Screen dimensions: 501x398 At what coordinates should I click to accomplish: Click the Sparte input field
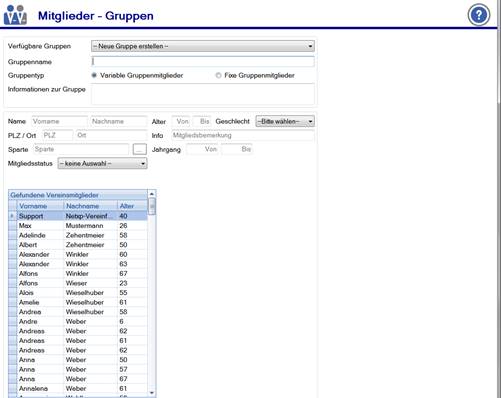(81, 149)
